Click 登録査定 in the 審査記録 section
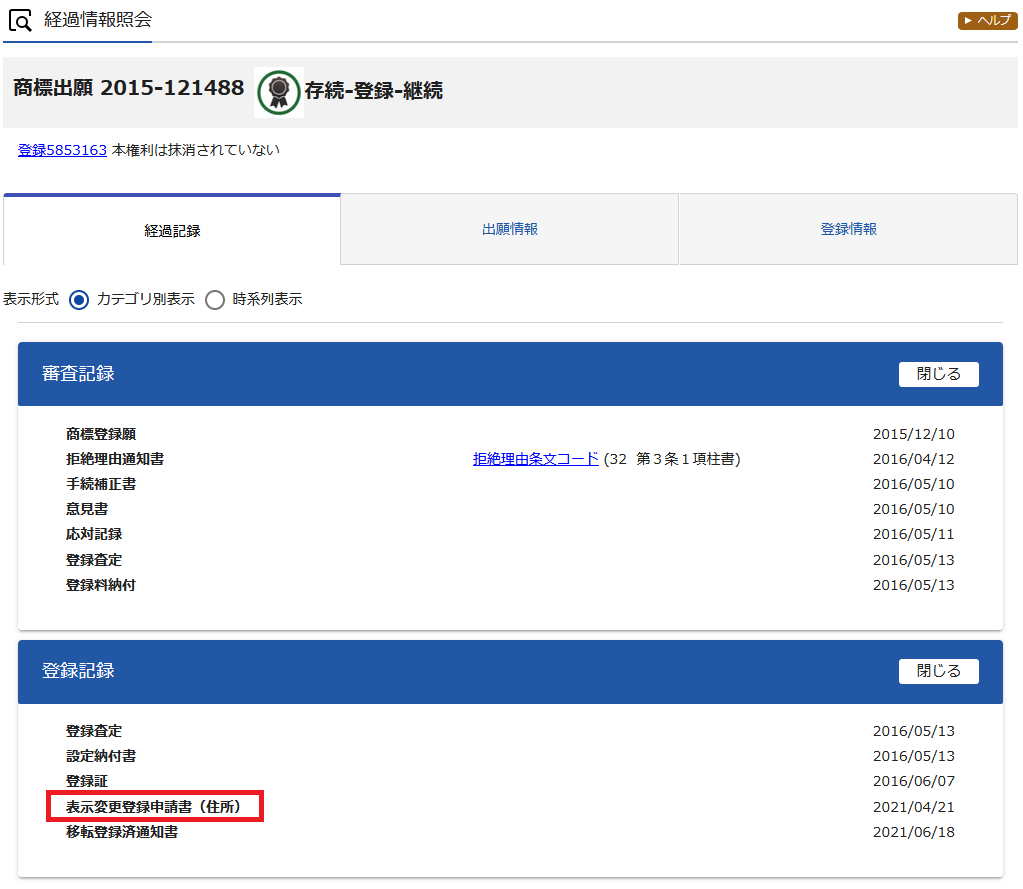Image resolution: width=1023 pixels, height=889 pixels. 94,560
